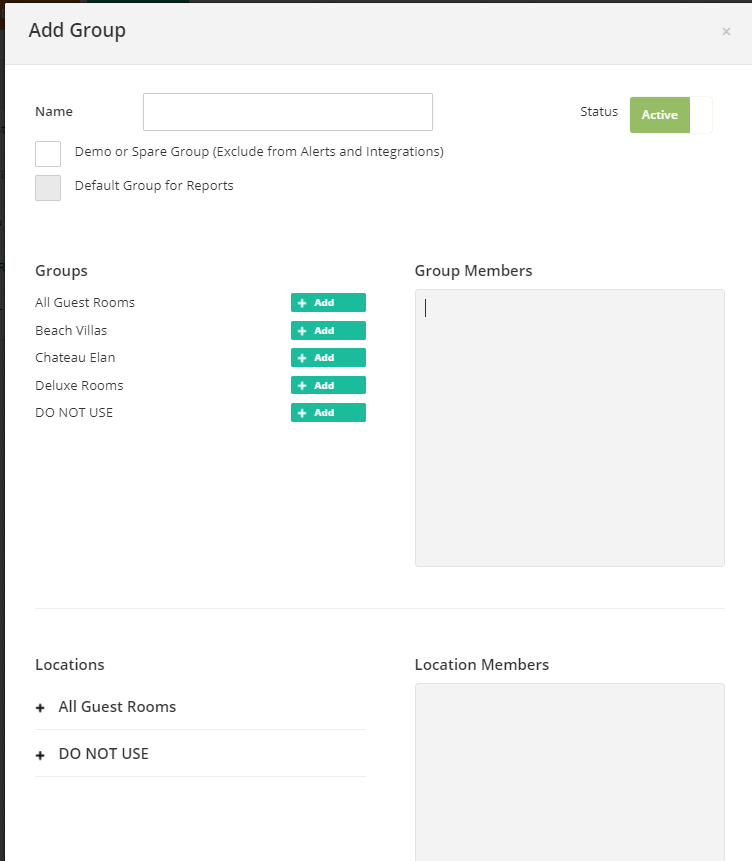Click the plus icon on Beach Villas Add button

click(302, 330)
